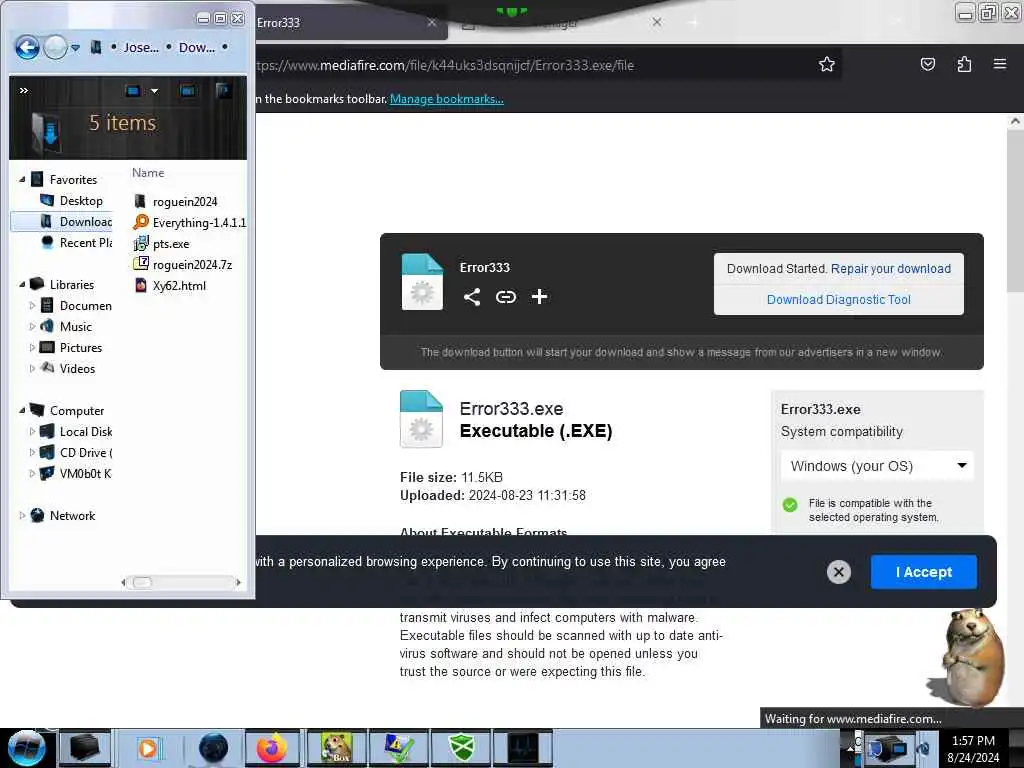
Task: Expand the Pictures library node
Action: 32,347
